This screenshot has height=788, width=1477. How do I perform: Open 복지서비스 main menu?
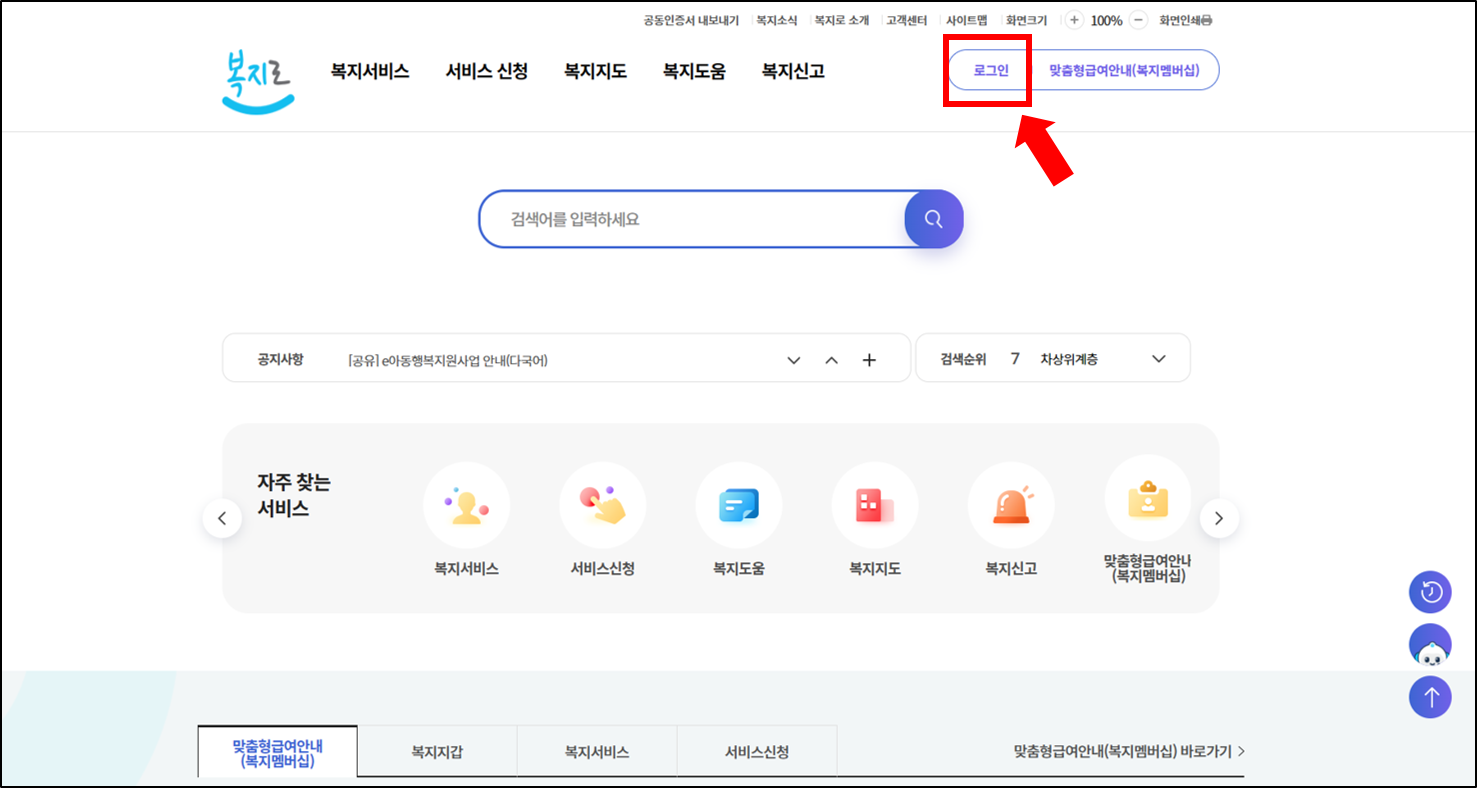370,71
